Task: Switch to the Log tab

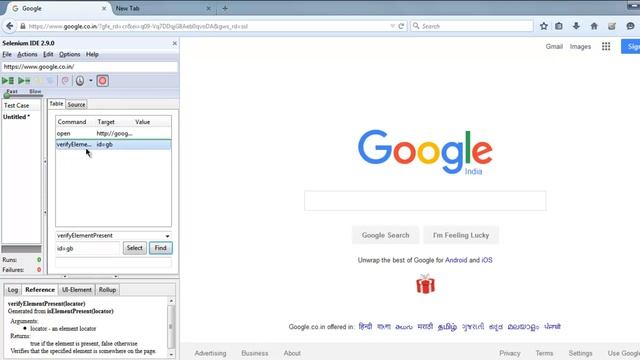Action: coord(13,290)
